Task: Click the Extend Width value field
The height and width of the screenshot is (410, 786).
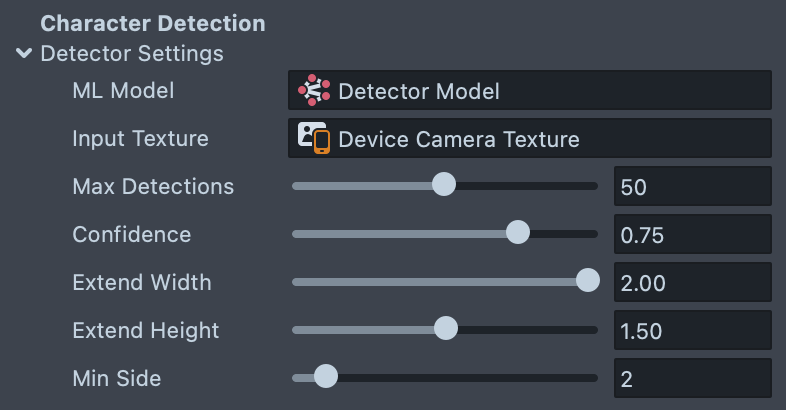Action: pos(692,282)
